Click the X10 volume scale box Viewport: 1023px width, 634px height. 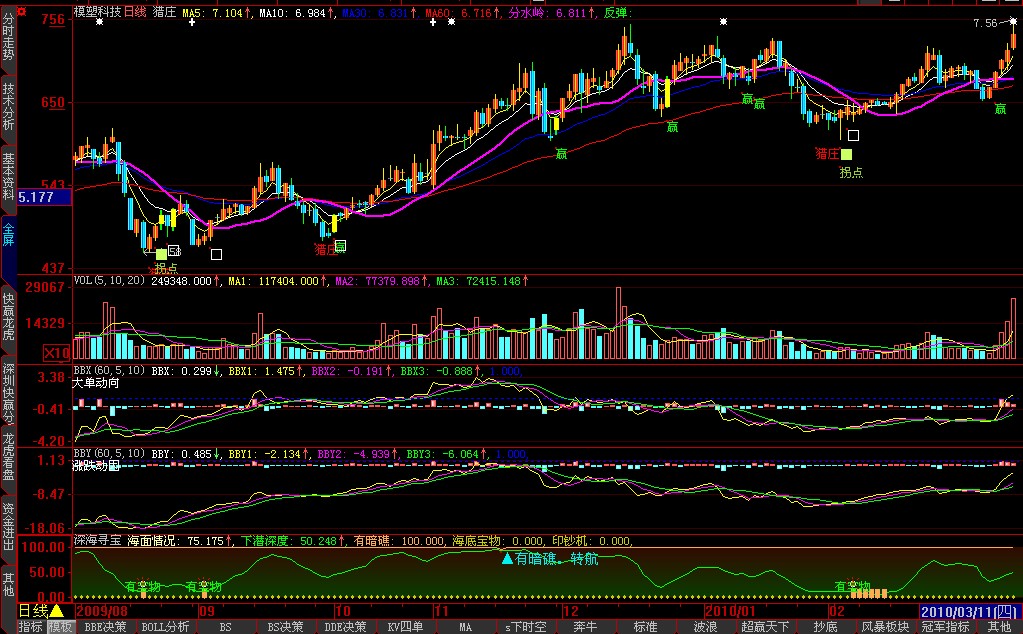(57, 353)
